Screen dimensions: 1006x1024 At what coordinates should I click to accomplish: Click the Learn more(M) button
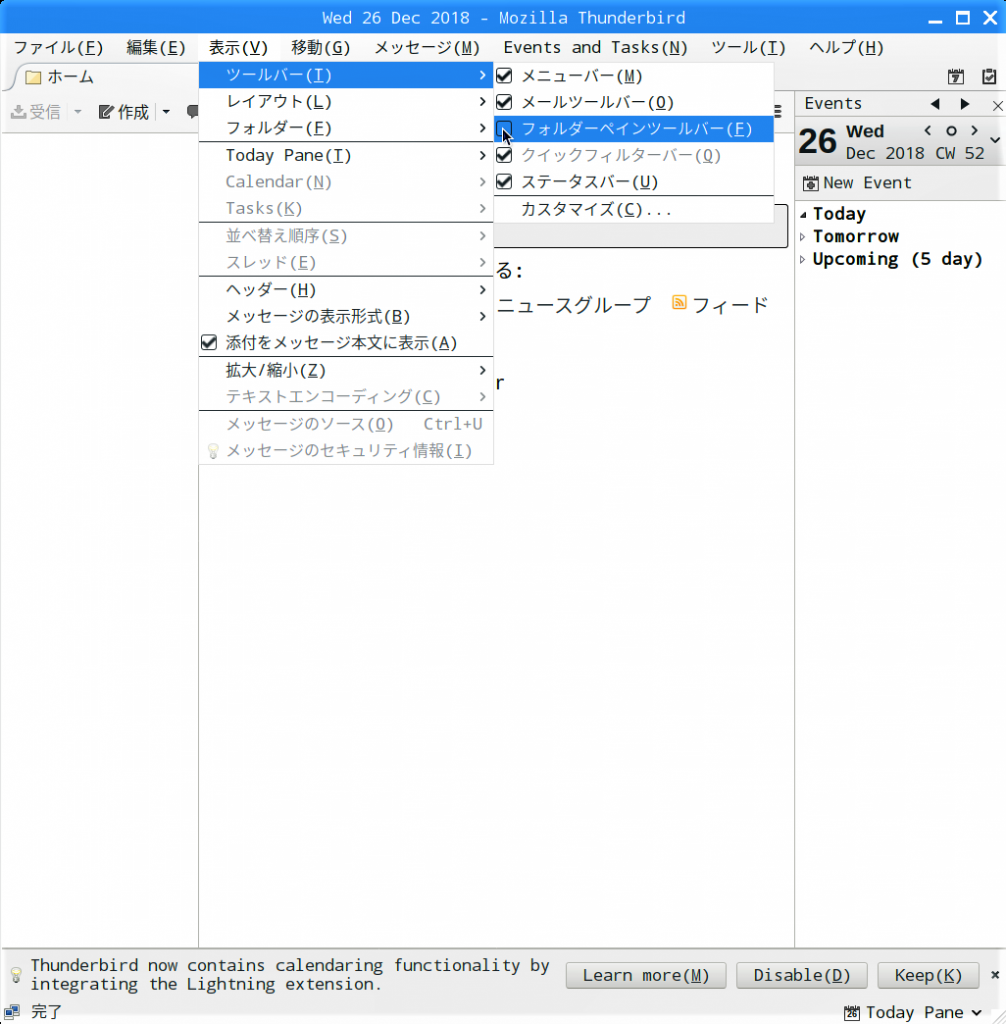click(x=645, y=975)
